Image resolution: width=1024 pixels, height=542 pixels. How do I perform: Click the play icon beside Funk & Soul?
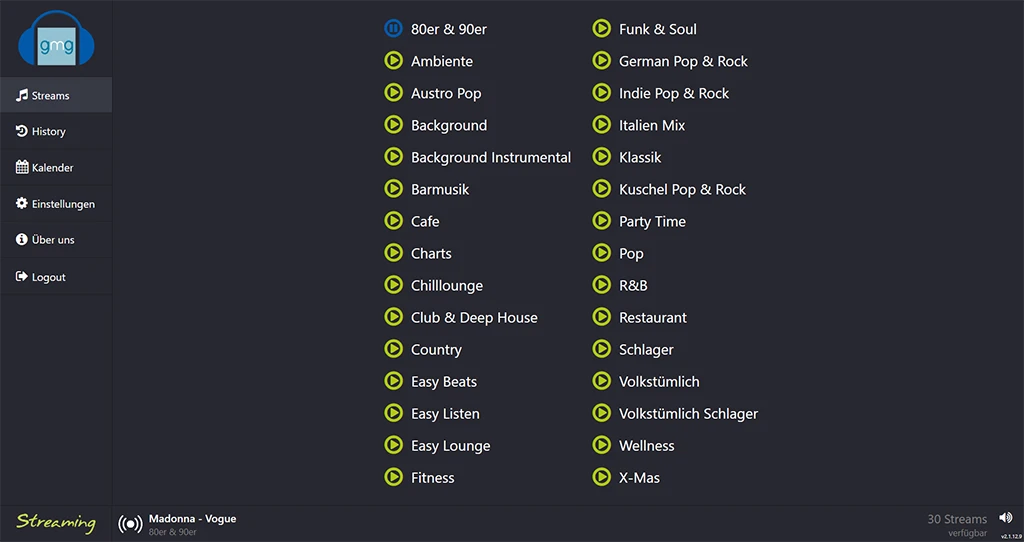[602, 29]
